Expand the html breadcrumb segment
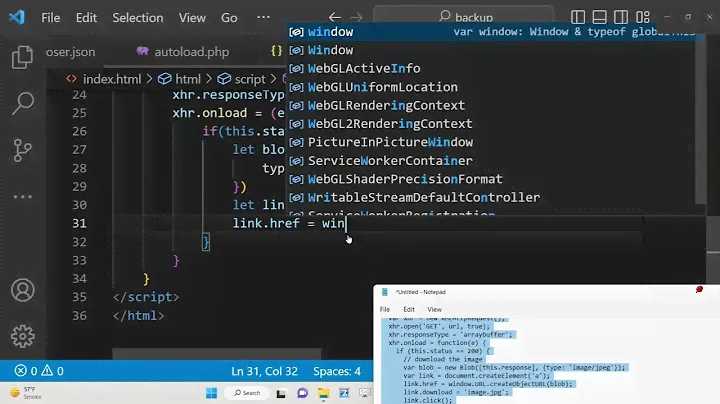Screen dimensions: 720x404 pos(188,79)
